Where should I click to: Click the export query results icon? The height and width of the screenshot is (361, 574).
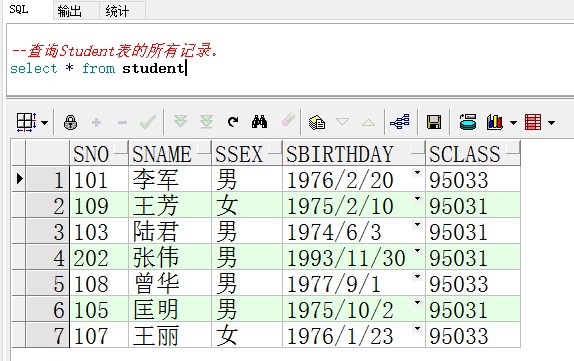[x=468, y=122]
